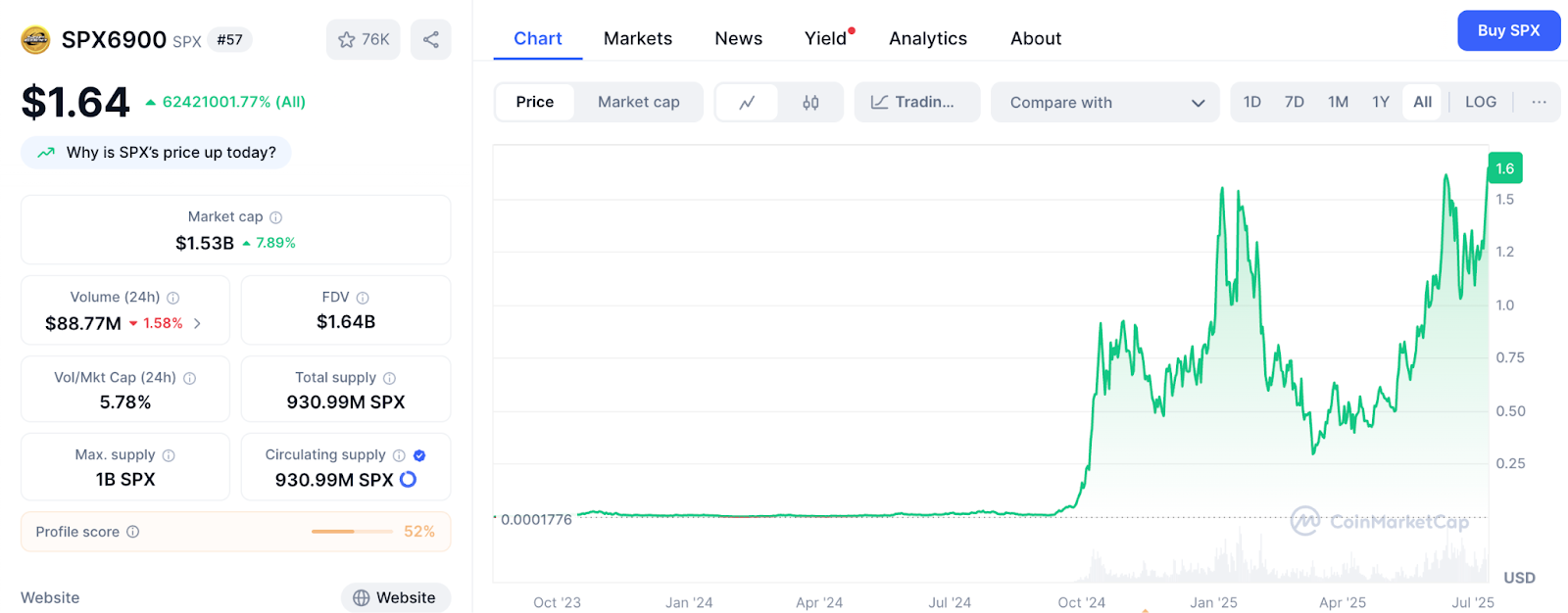Open the Website link button
The image size is (1568, 613).
coord(395,597)
